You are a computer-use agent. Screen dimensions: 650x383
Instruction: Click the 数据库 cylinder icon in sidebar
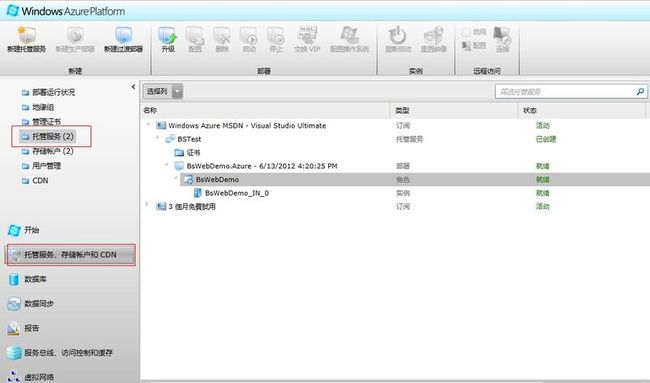coord(14,279)
